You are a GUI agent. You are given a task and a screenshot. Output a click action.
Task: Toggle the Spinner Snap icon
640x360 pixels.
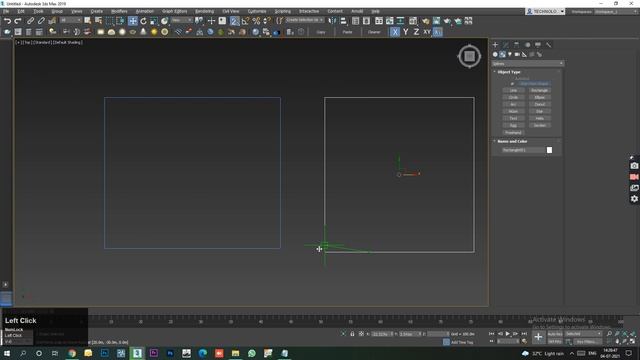tap(267, 21)
